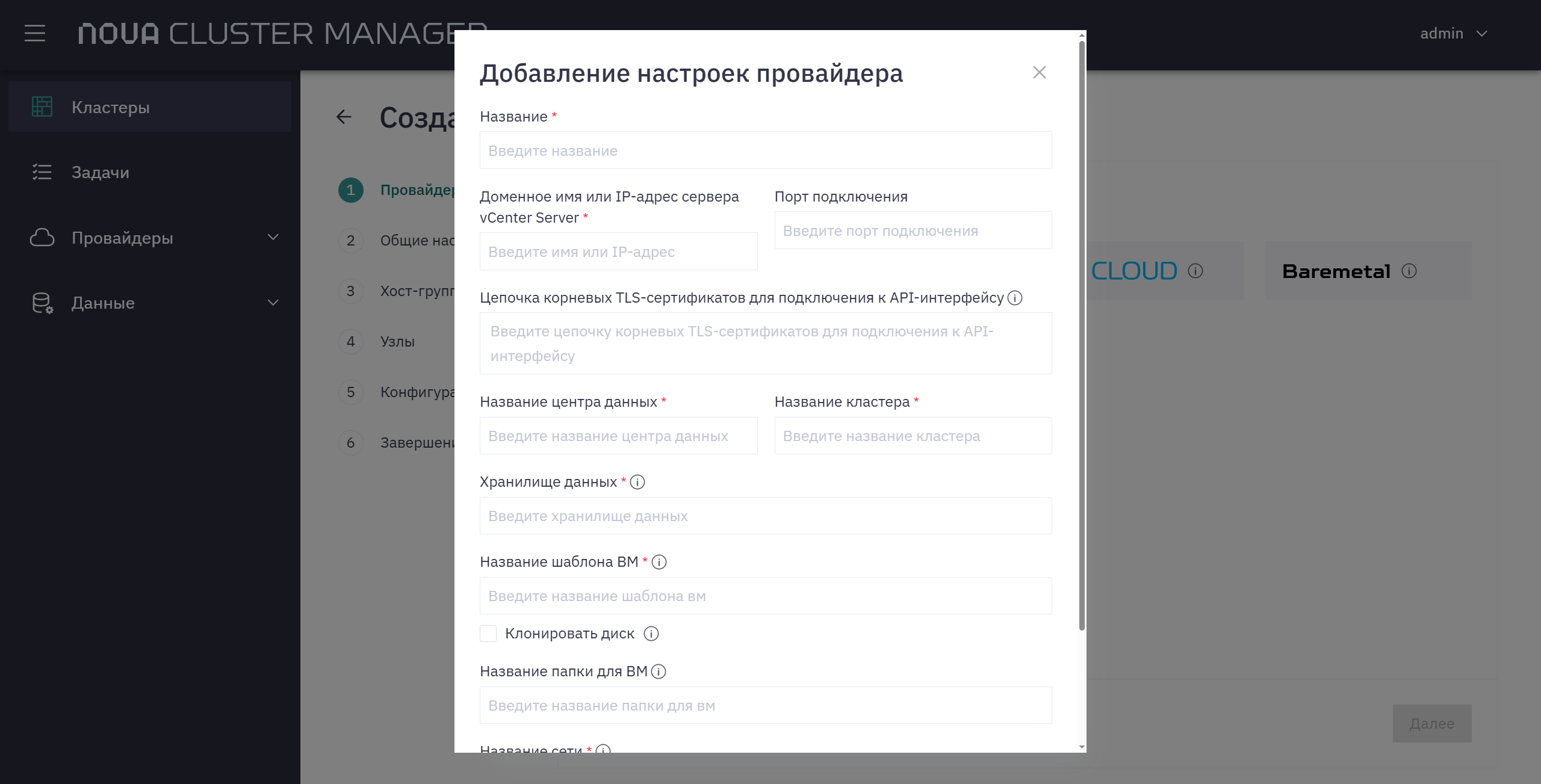Close the provider settings dialog
This screenshot has width=1541, height=784.
click(x=1040, y=72)
